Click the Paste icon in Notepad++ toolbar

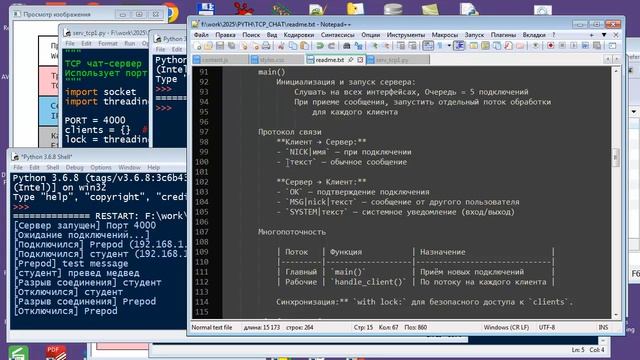coord(304,46)
